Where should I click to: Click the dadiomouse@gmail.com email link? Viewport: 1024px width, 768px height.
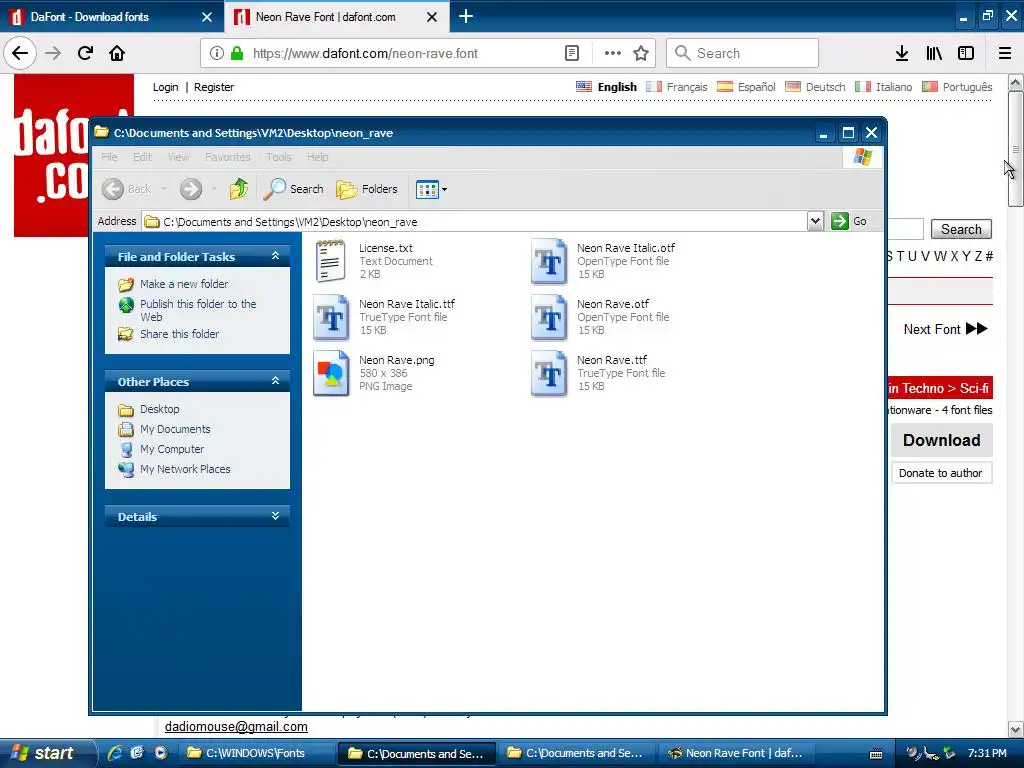tap(236, 726)
